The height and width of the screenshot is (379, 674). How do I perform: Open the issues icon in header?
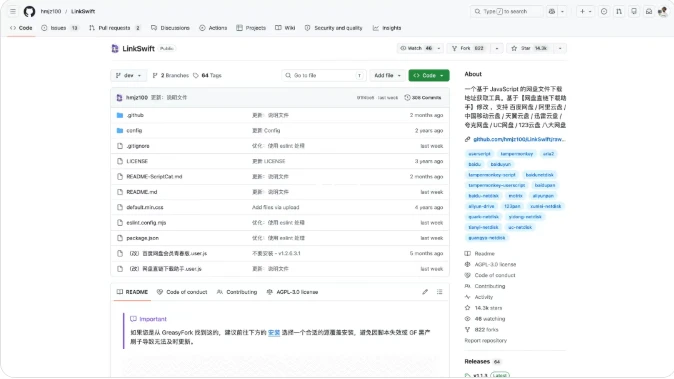click(604, 11)
